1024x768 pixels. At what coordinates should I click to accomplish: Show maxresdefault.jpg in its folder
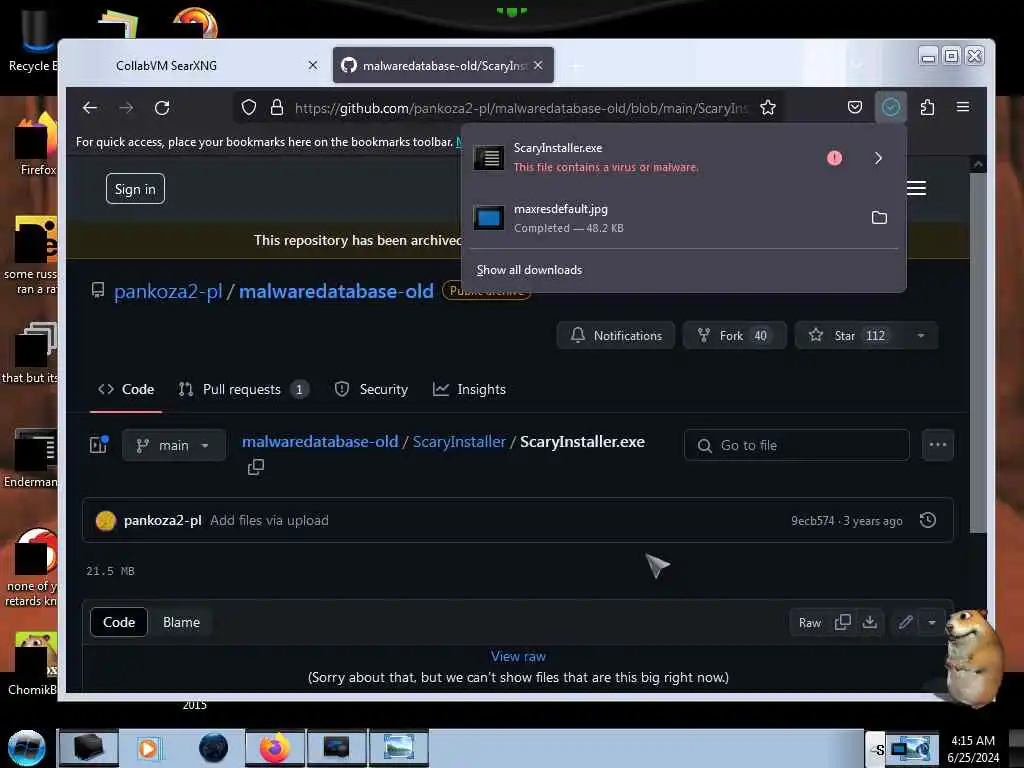pos(879,217)
